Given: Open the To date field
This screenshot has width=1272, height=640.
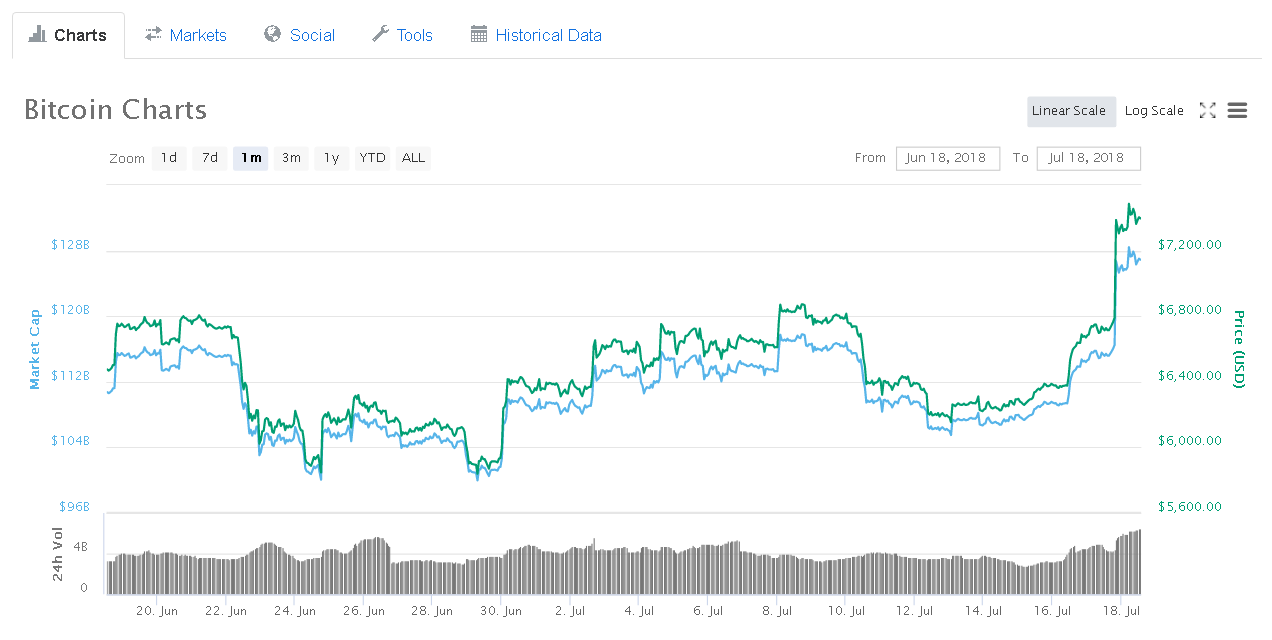Looking at the screenshot, I should coord(1088,158).
